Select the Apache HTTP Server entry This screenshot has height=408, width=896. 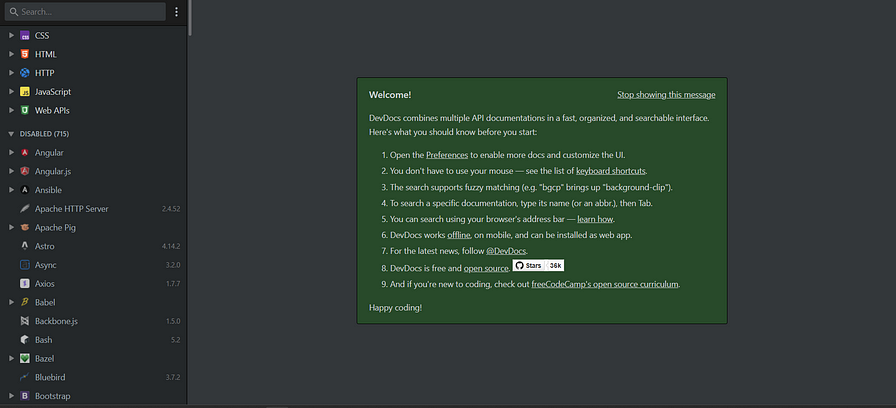[93, 209]
